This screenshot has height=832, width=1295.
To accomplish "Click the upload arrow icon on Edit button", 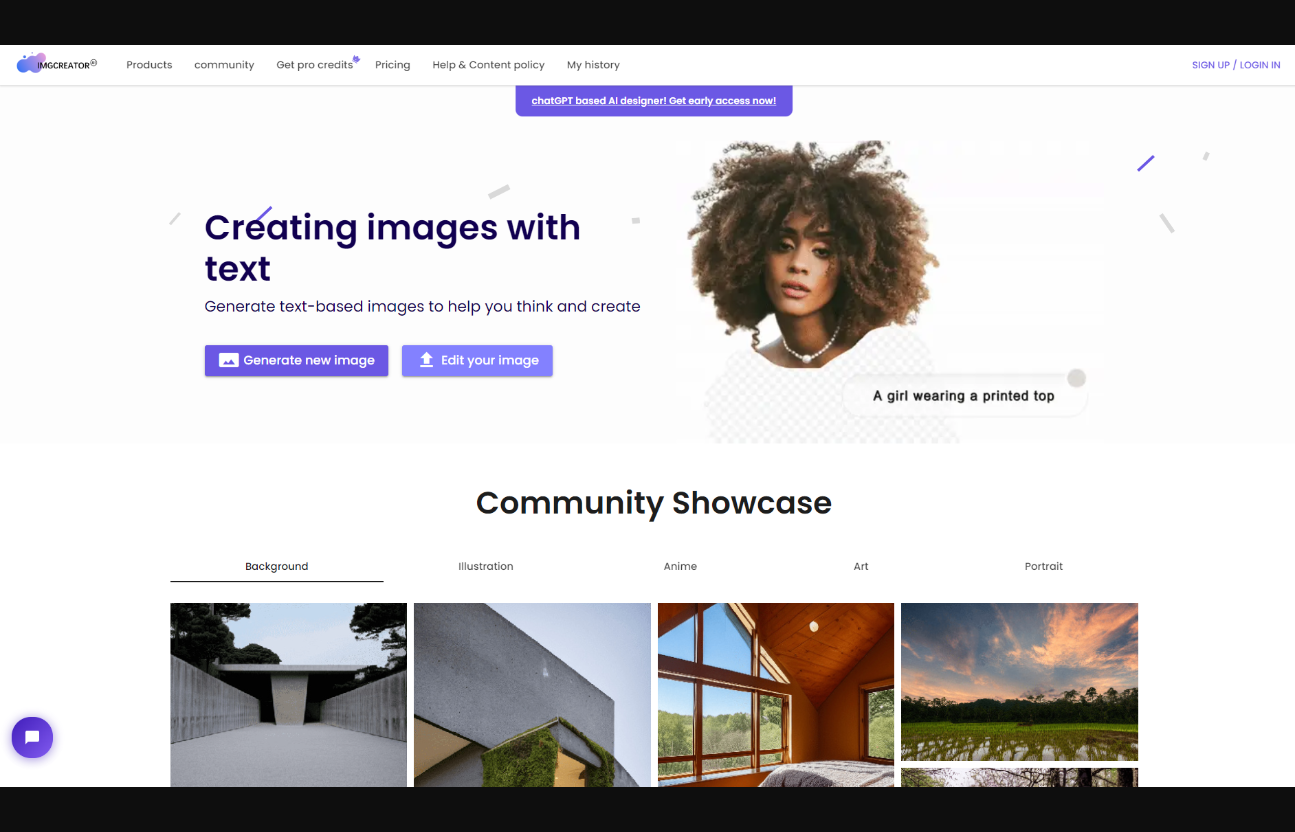I will [x=426, y=361].
